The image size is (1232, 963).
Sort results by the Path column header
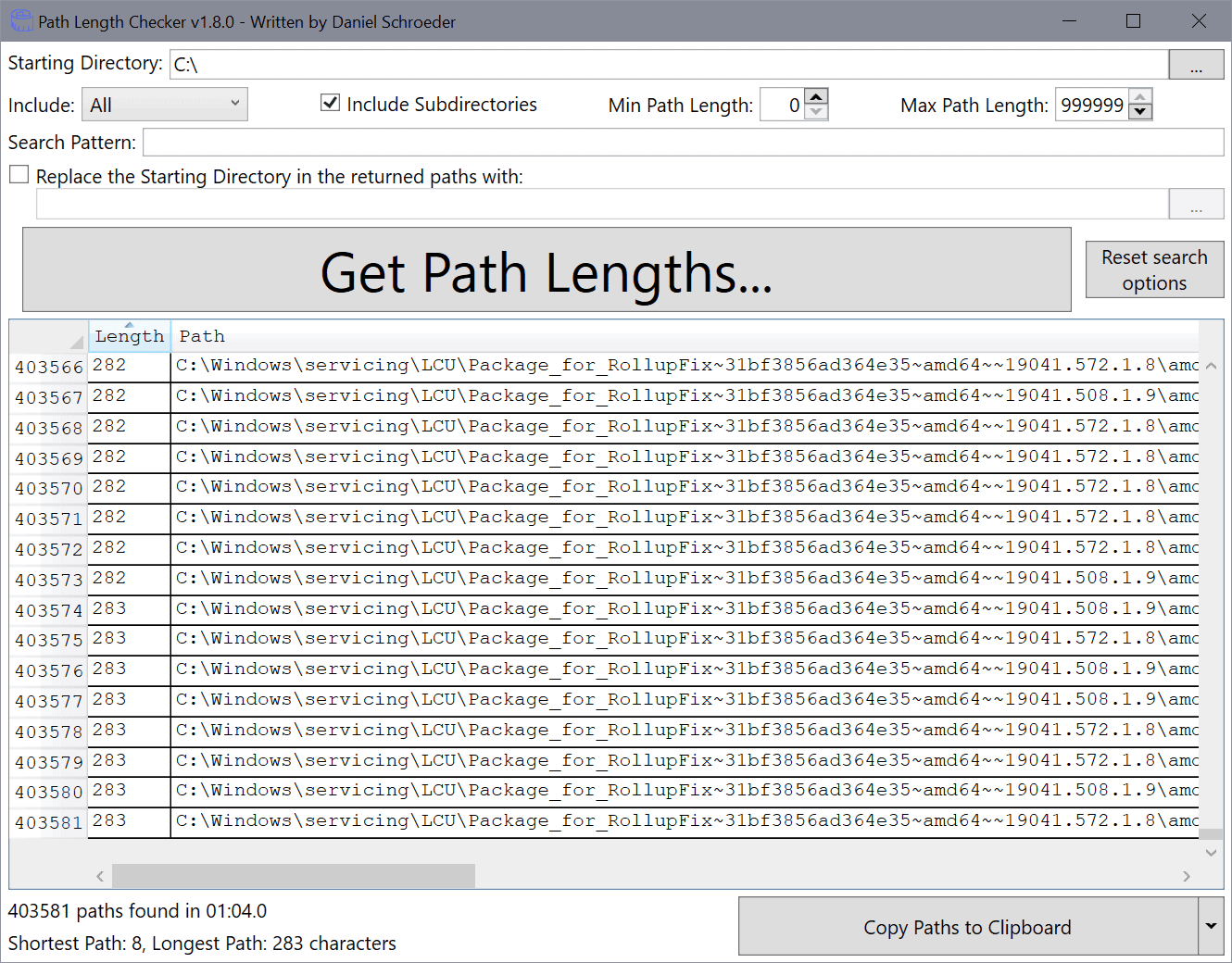202,336
